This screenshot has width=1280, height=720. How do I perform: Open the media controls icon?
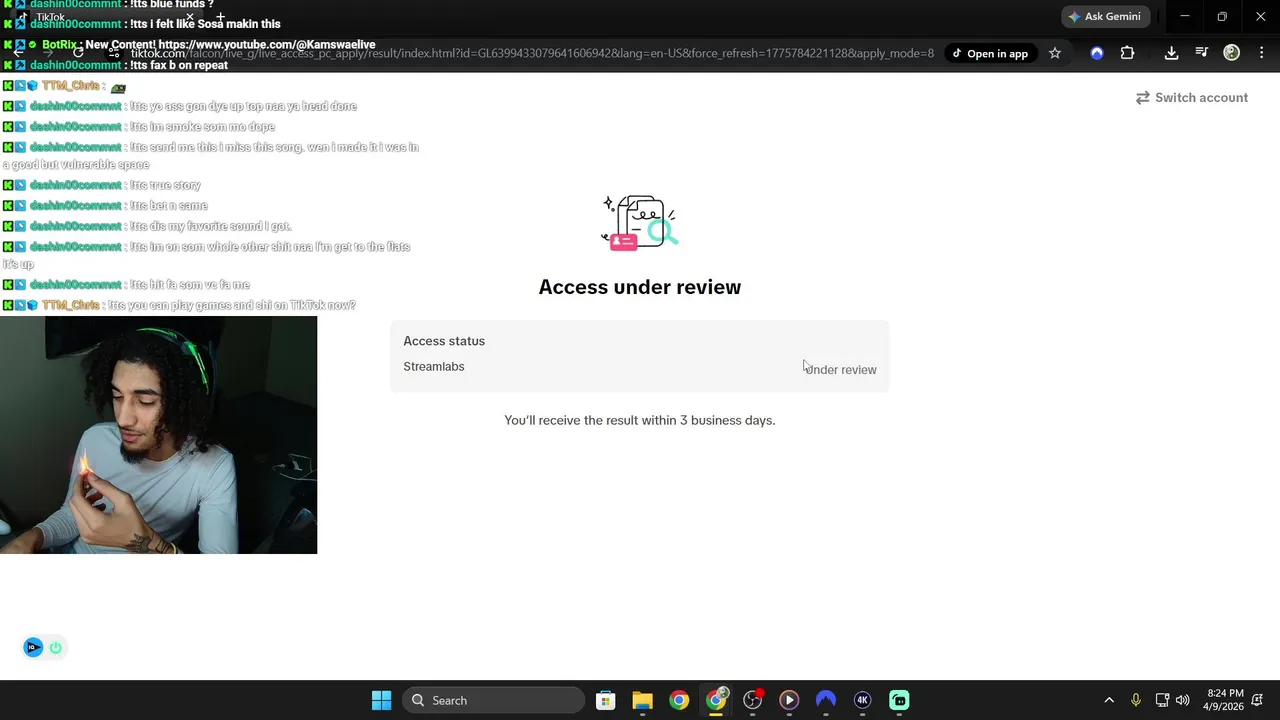click(x=1201, y=54)
